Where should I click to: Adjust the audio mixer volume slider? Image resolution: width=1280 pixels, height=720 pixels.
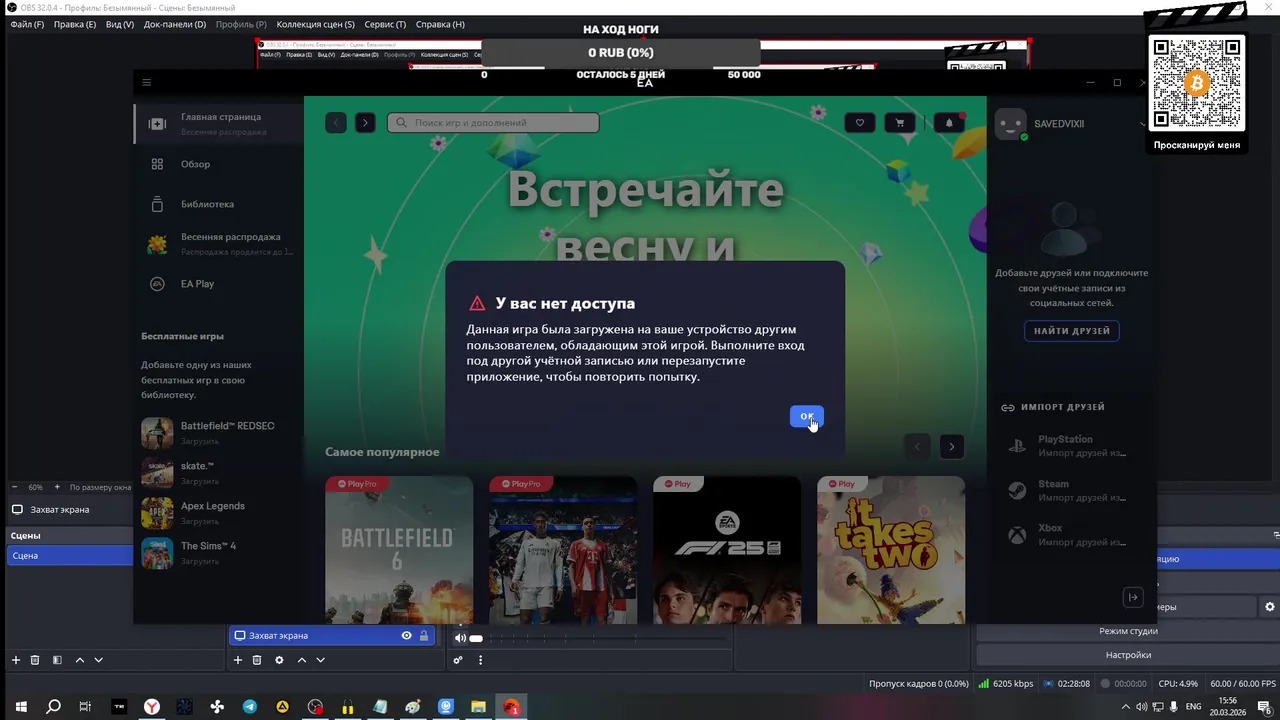click(x=476, y=638)
